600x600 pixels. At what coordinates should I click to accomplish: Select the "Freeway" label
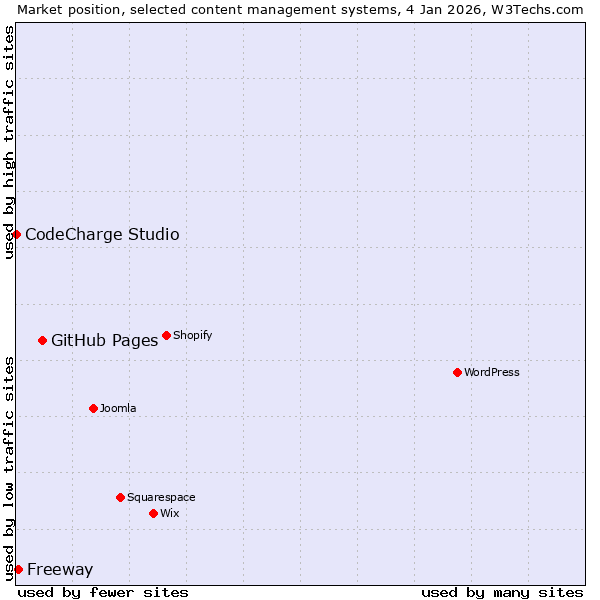[x=60, y=570]
